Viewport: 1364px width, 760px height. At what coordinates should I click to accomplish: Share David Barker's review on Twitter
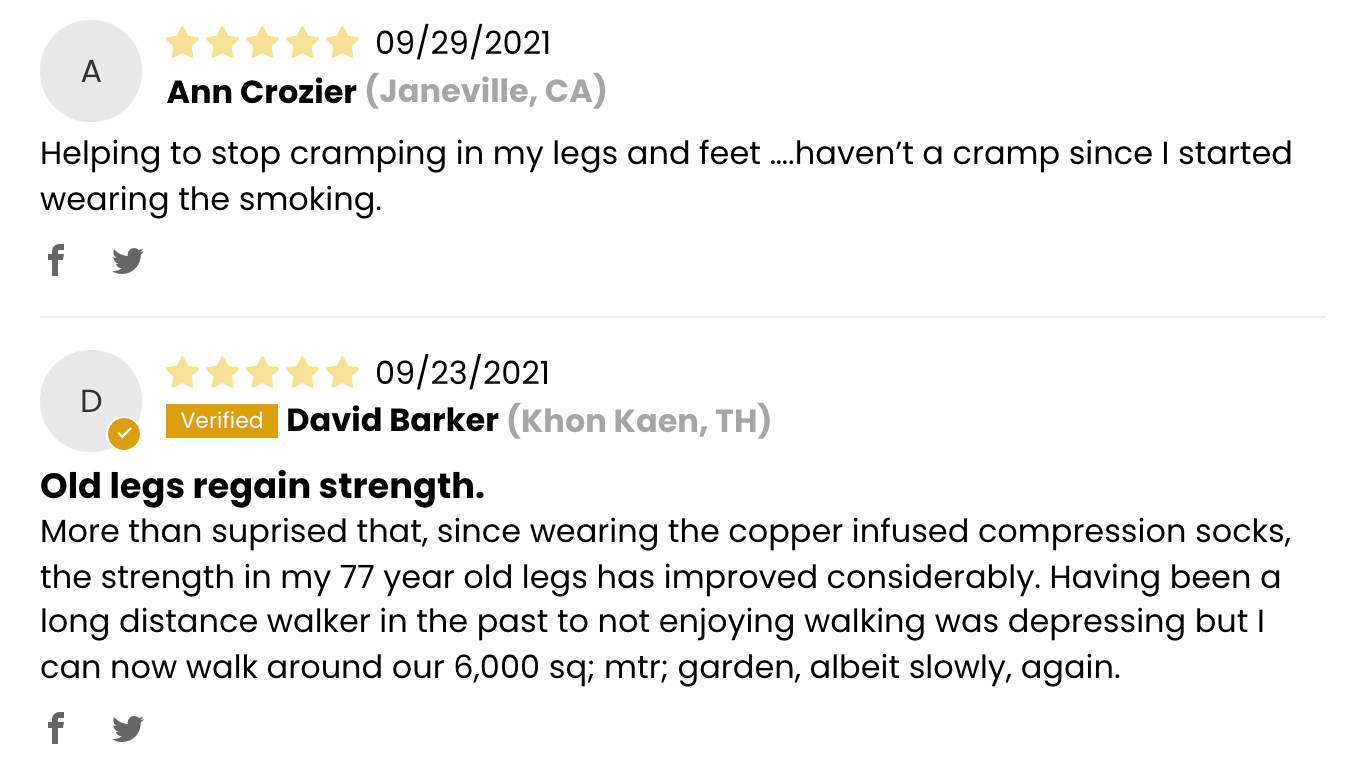128,729
